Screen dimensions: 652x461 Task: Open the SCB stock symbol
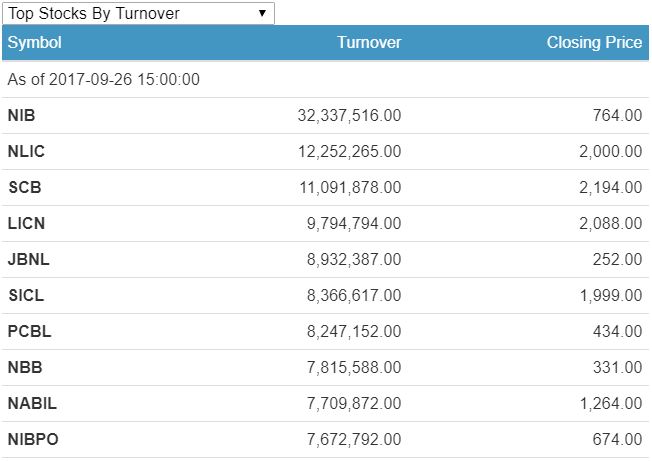pyautogui.click(x=24, y=188)
